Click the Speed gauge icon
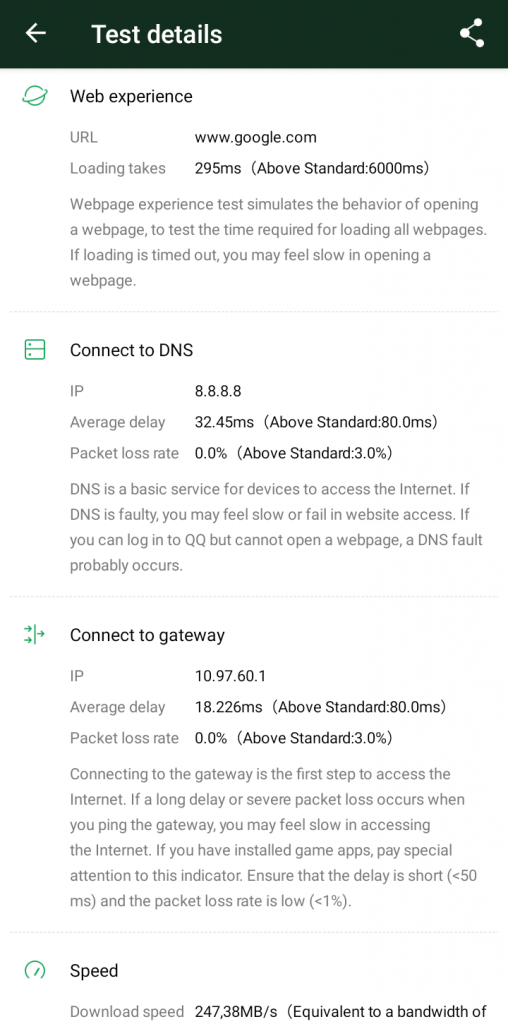The image size is (508, 1024). point(35,970)
